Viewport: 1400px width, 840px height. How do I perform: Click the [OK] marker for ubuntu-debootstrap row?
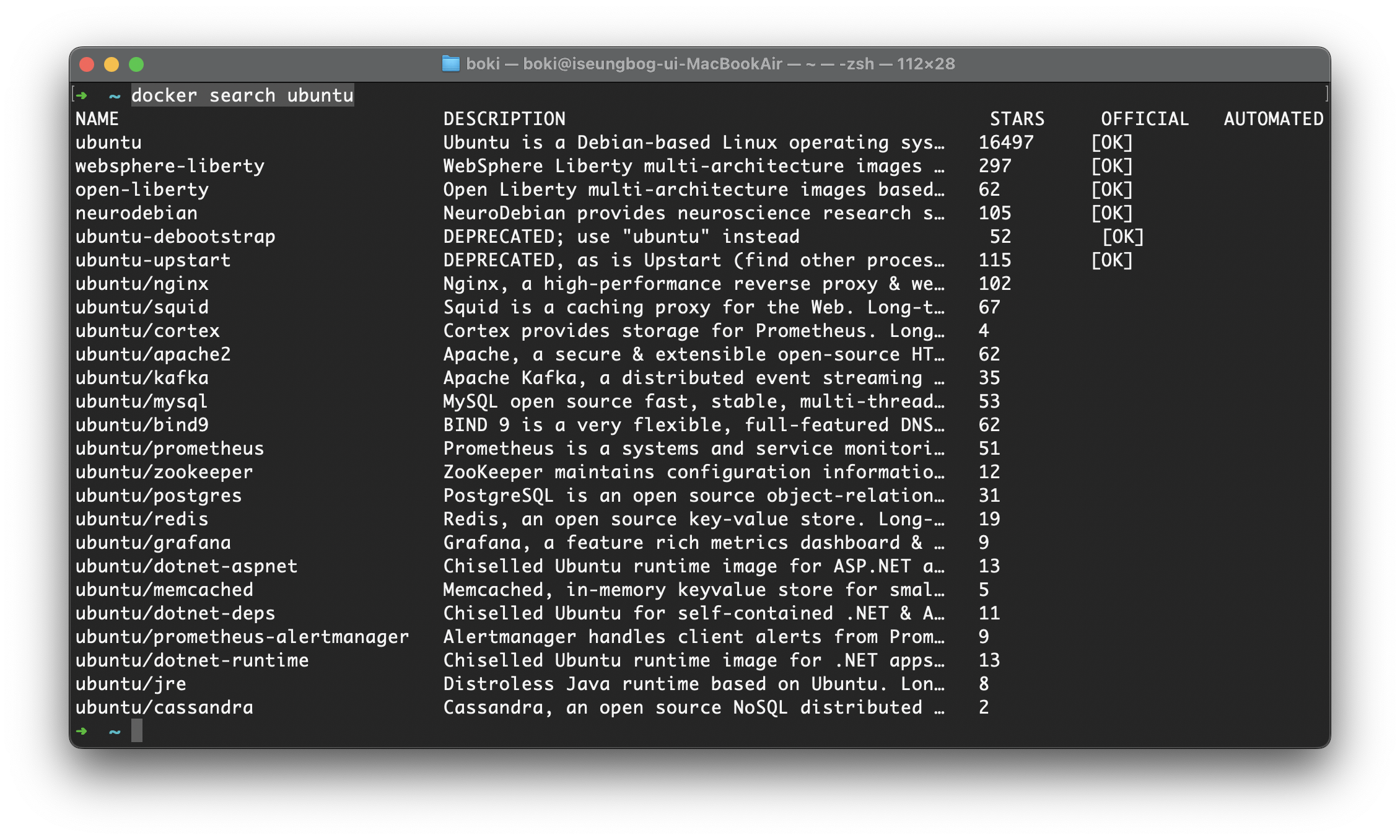(x=1123, y=237)
